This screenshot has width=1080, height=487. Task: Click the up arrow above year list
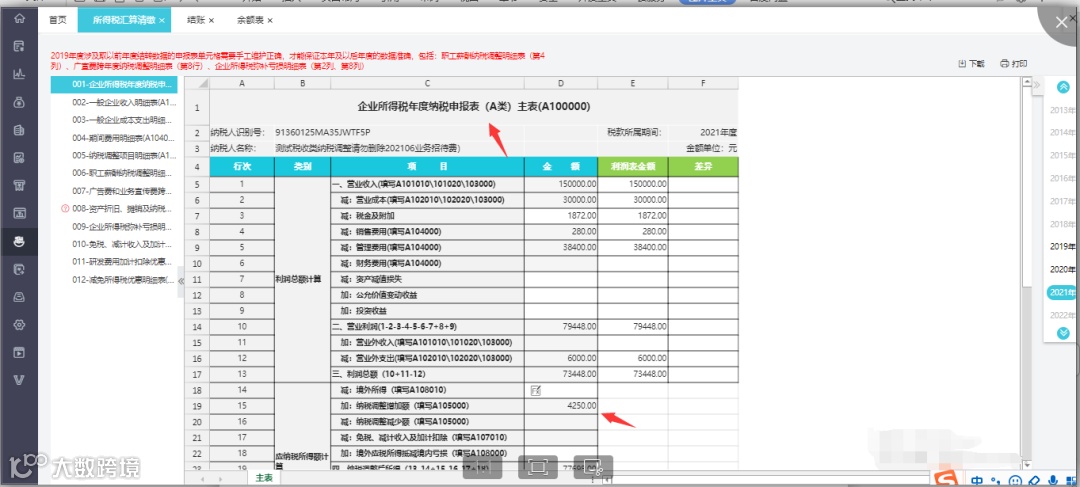1063,87
